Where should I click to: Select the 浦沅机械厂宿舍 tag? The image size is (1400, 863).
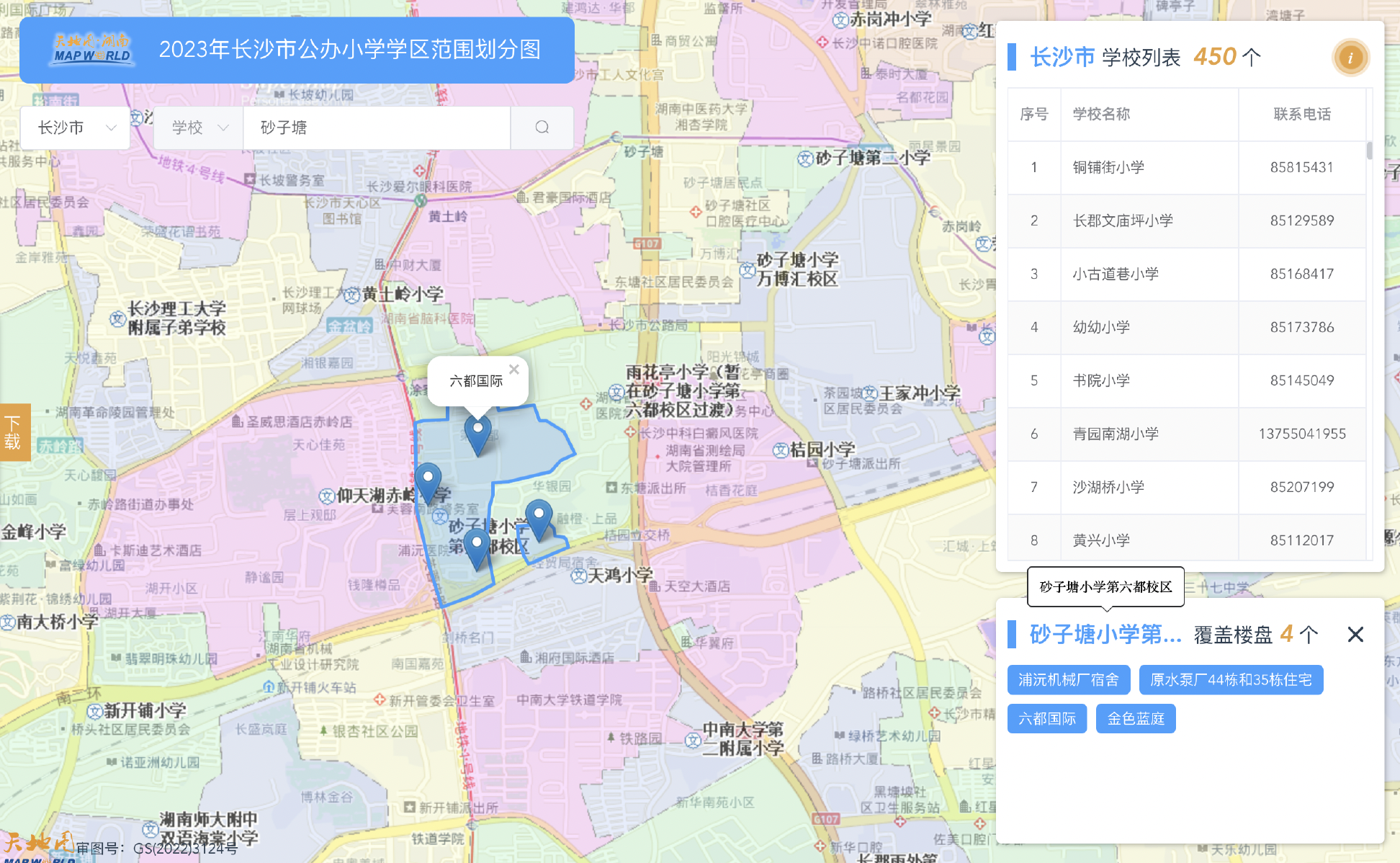[x=1068, y=680]
